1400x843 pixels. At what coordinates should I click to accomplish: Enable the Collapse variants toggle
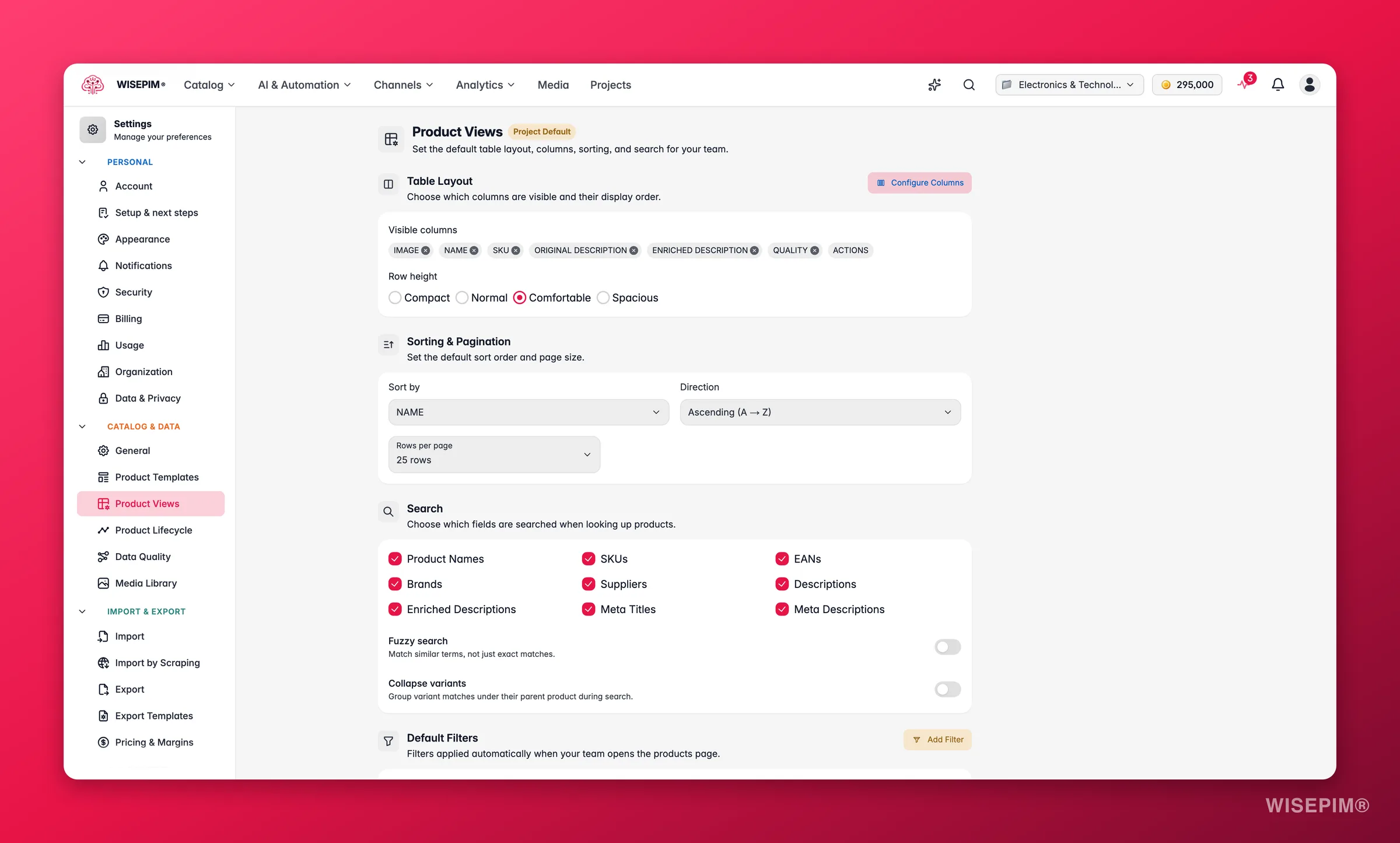947,689
